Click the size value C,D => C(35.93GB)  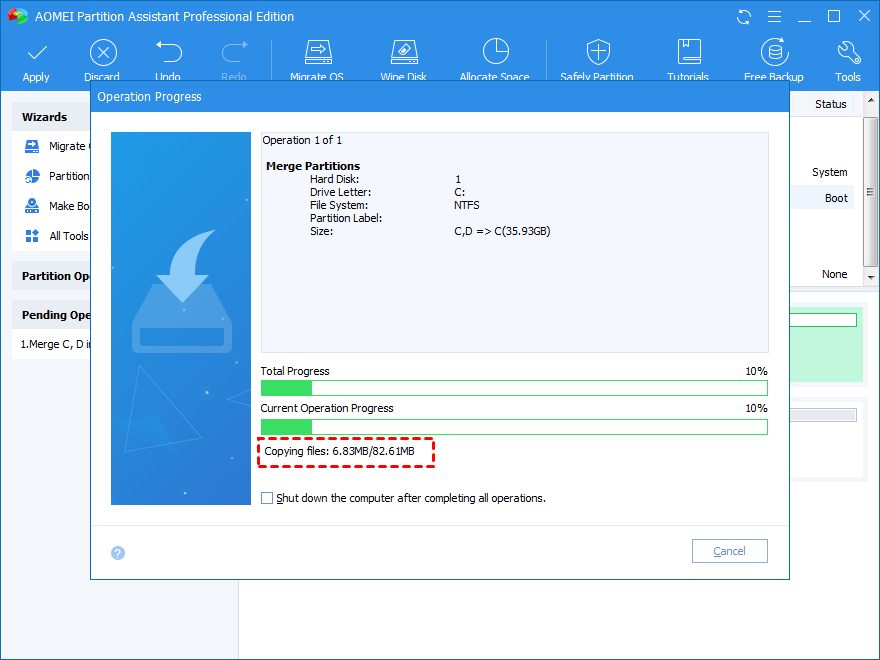pos(502,231)
